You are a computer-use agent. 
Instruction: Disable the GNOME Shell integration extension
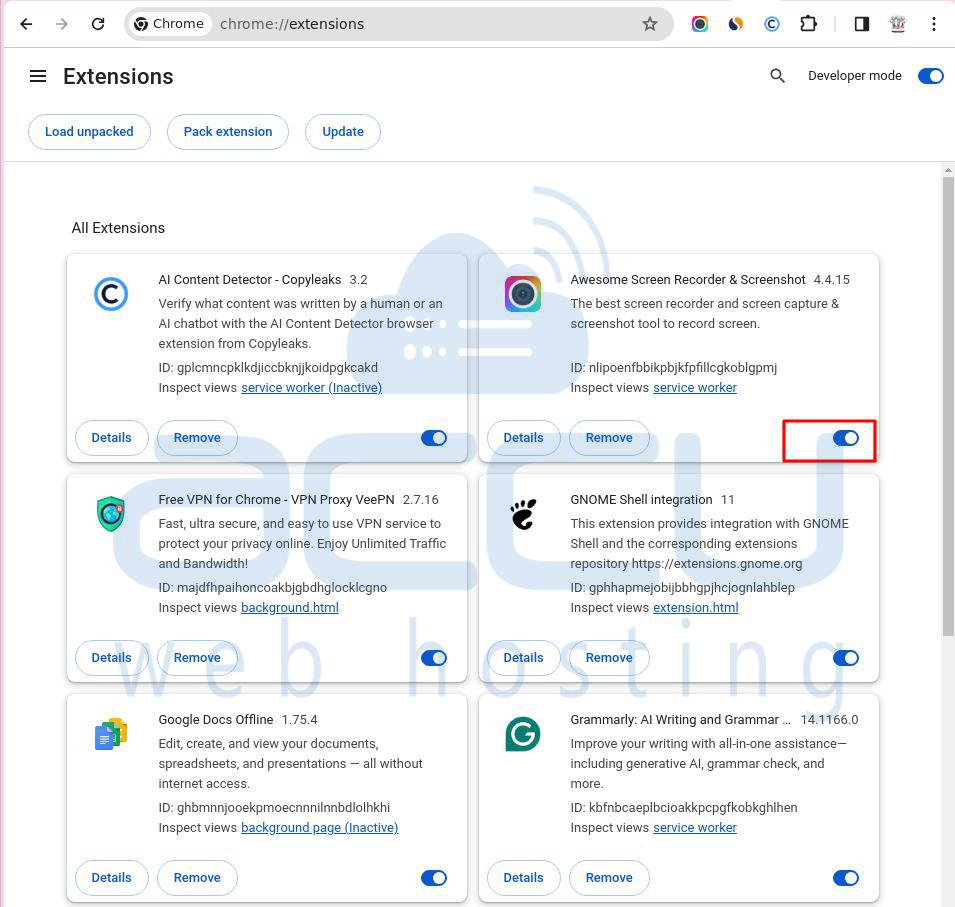(845, 658)
